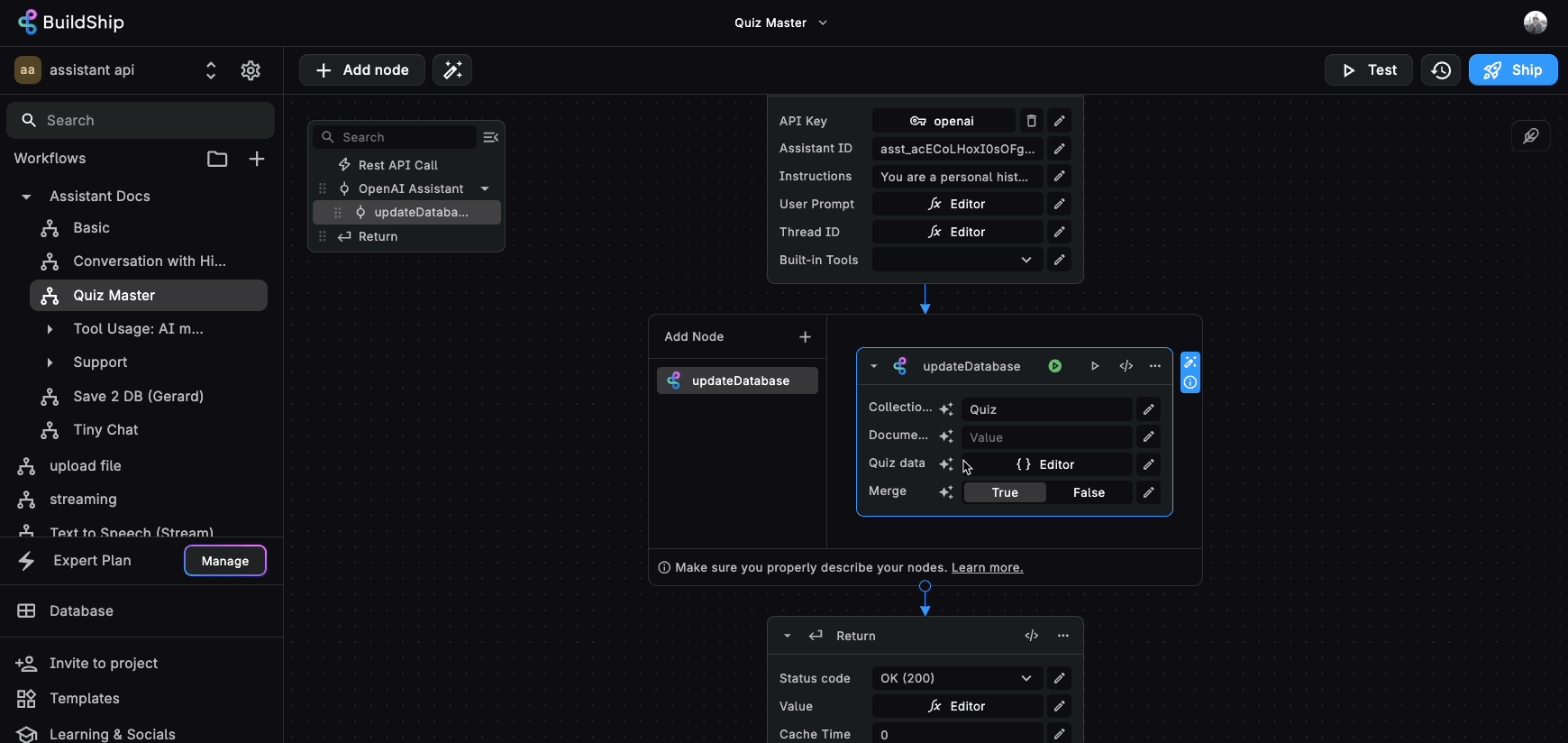
Task: Follow the Learn more link
Action: pos(987,567)
